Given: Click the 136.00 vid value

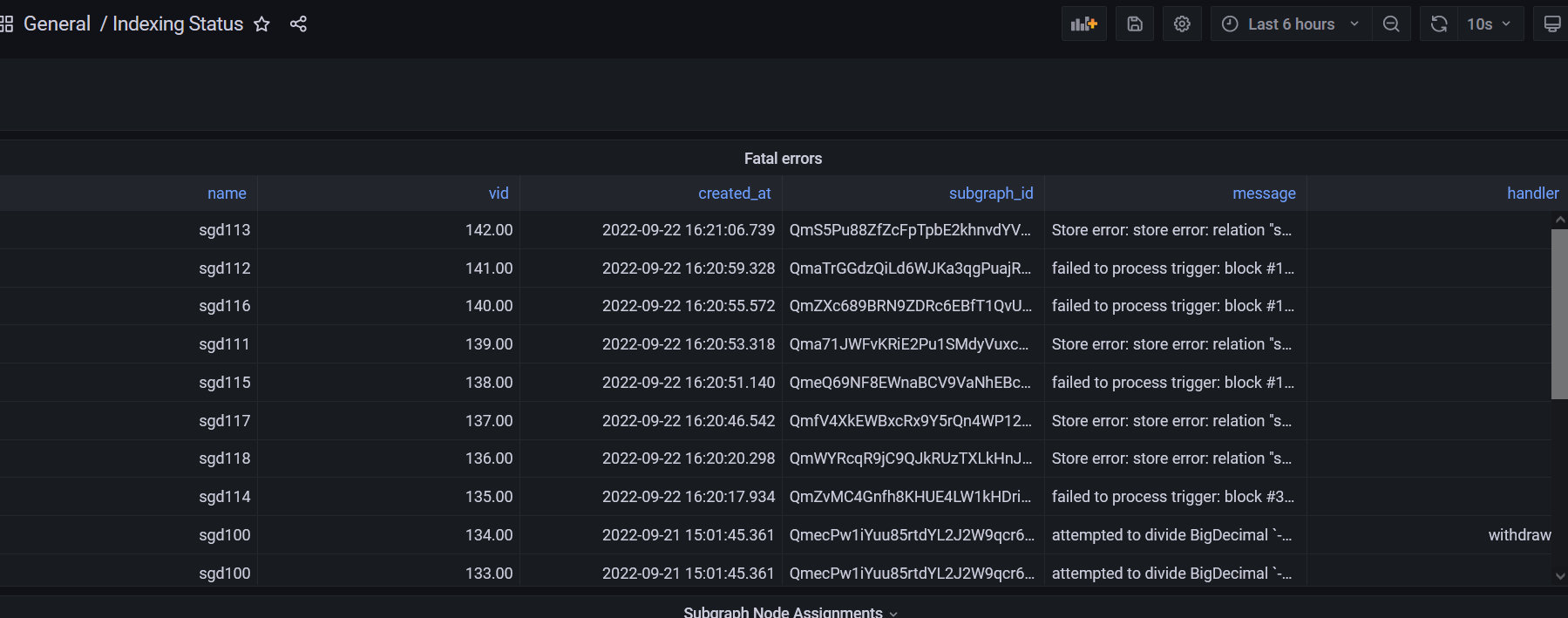Looking at the screenshot, I should tap(489, 458).
